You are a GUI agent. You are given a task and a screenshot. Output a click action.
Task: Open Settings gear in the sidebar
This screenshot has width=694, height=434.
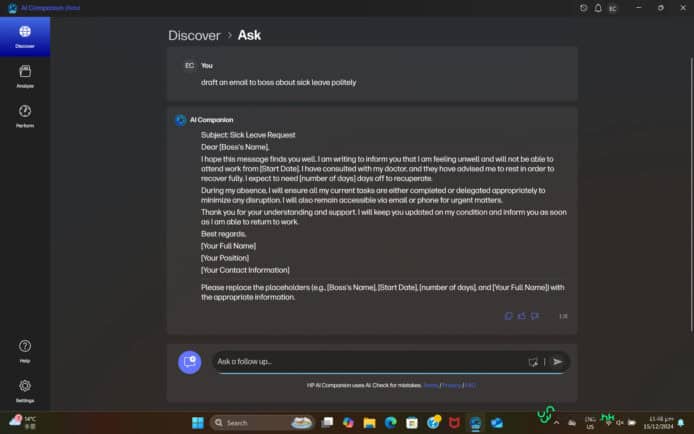click(x=25, y=391)
